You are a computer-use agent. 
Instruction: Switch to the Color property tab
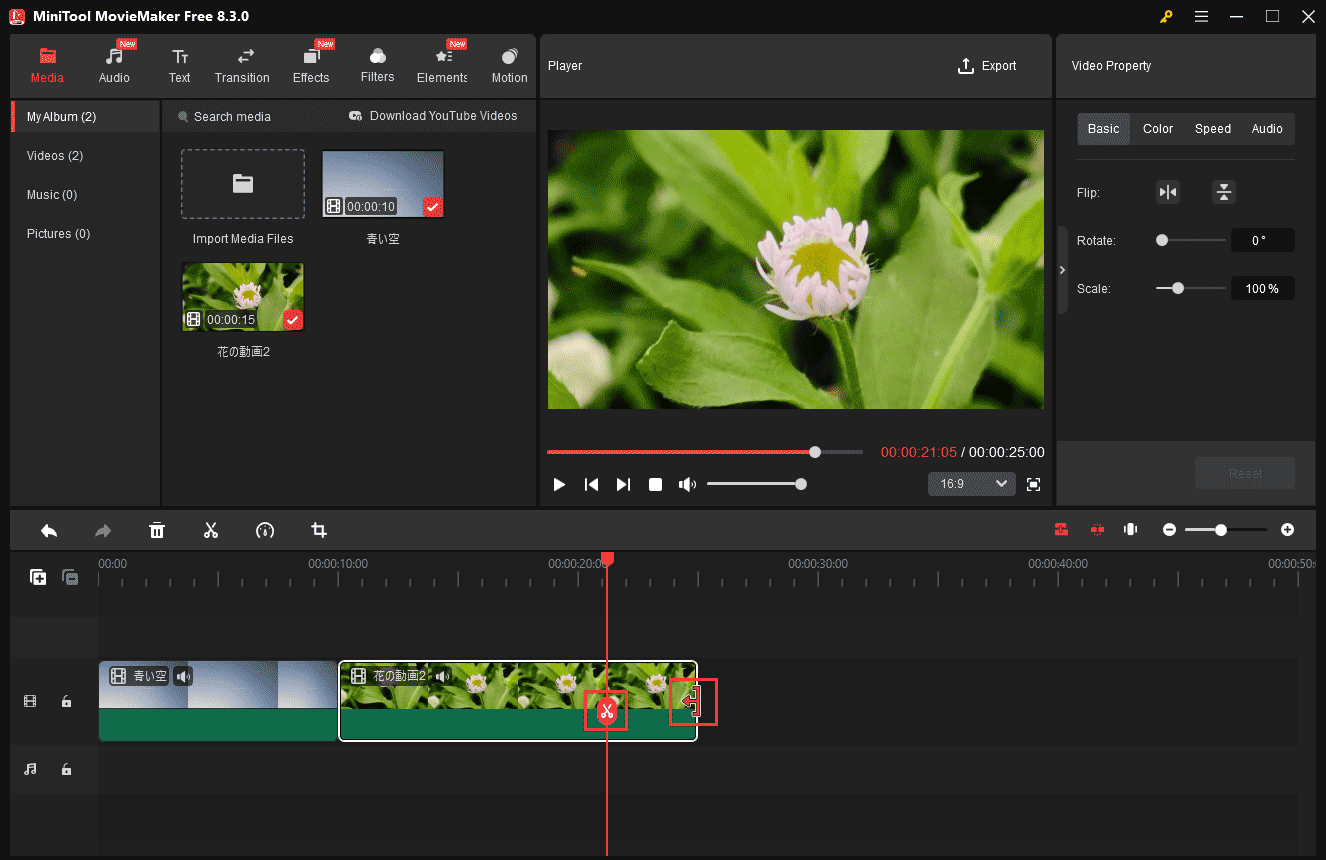[1158, 129]
